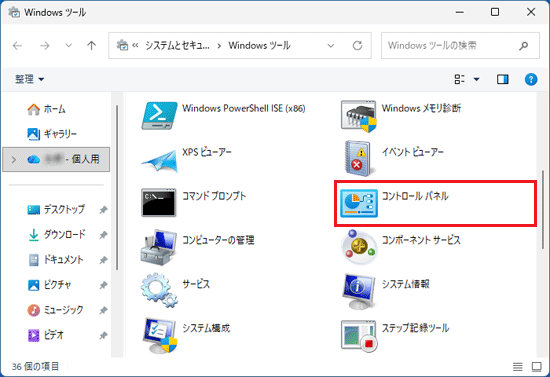
Task: Go back with the back arrow
Action: (17, 46)
